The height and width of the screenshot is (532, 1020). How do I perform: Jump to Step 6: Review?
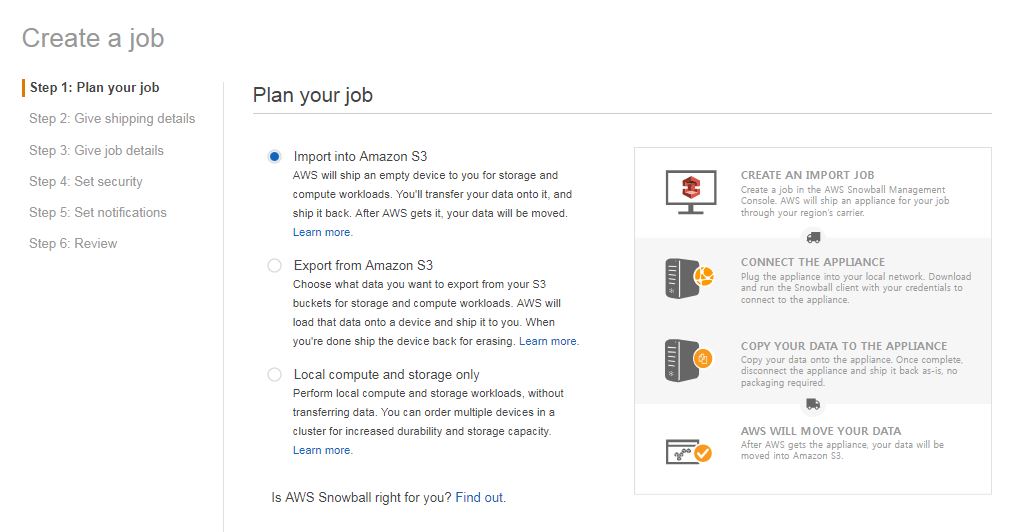tap(73, 243)
